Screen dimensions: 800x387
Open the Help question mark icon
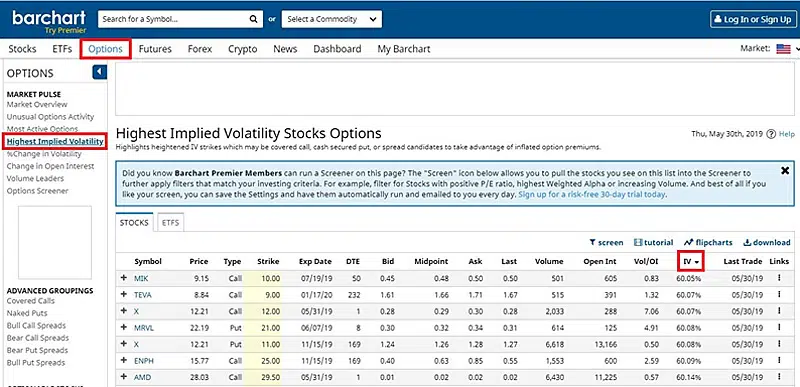[x=771, y=134]
